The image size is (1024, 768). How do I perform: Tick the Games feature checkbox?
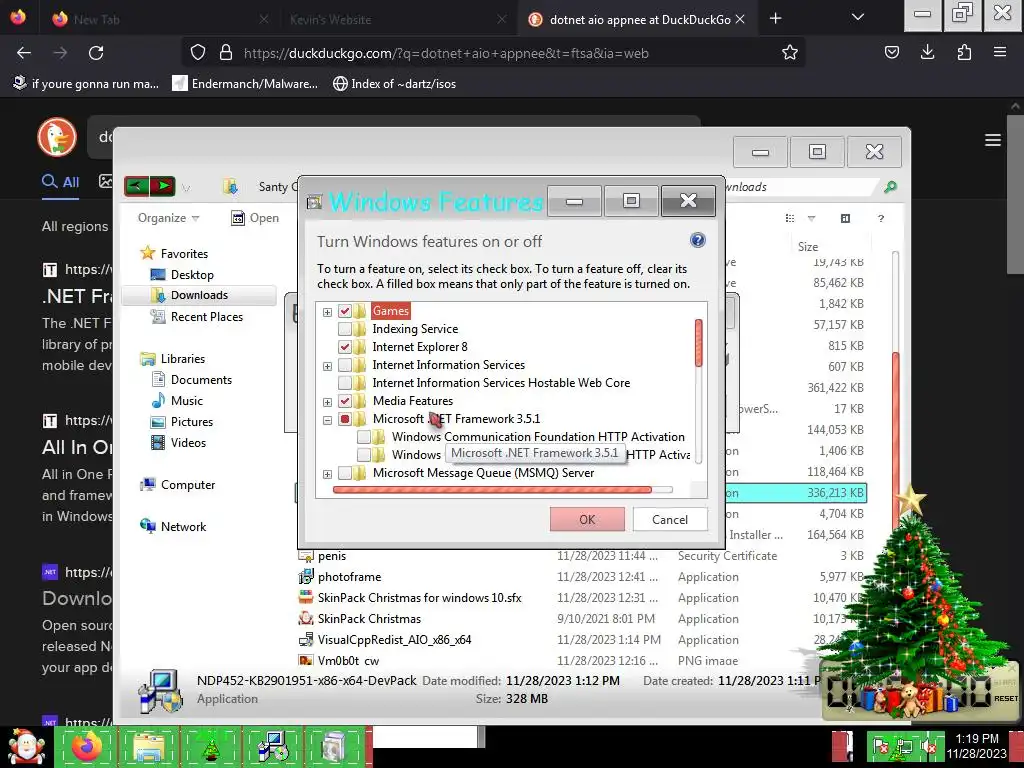(x=345, y=311)
